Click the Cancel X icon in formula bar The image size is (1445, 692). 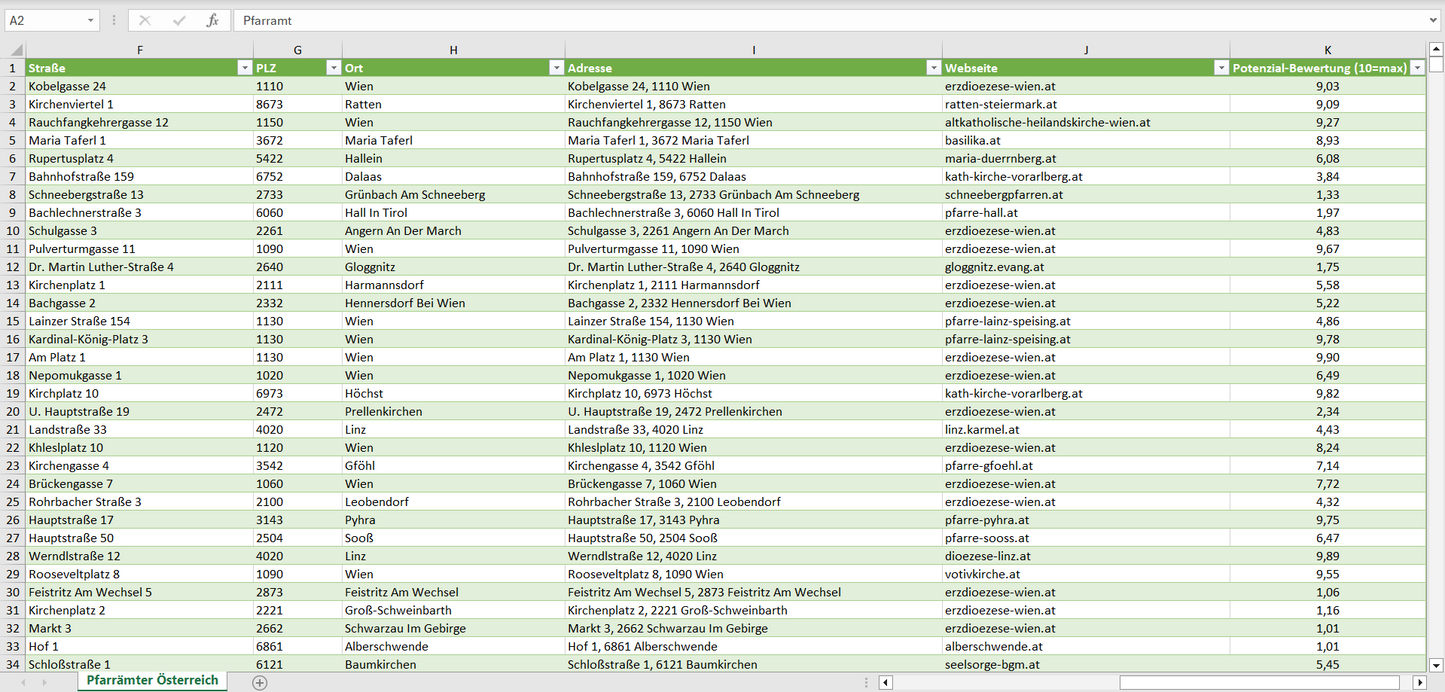tap(145, 20)
